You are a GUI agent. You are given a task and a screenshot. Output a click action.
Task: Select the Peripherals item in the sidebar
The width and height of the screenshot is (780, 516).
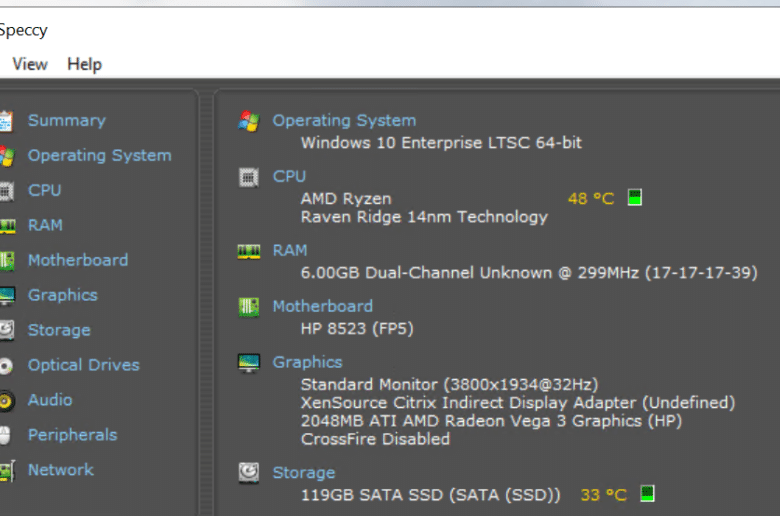pos(73,435)
